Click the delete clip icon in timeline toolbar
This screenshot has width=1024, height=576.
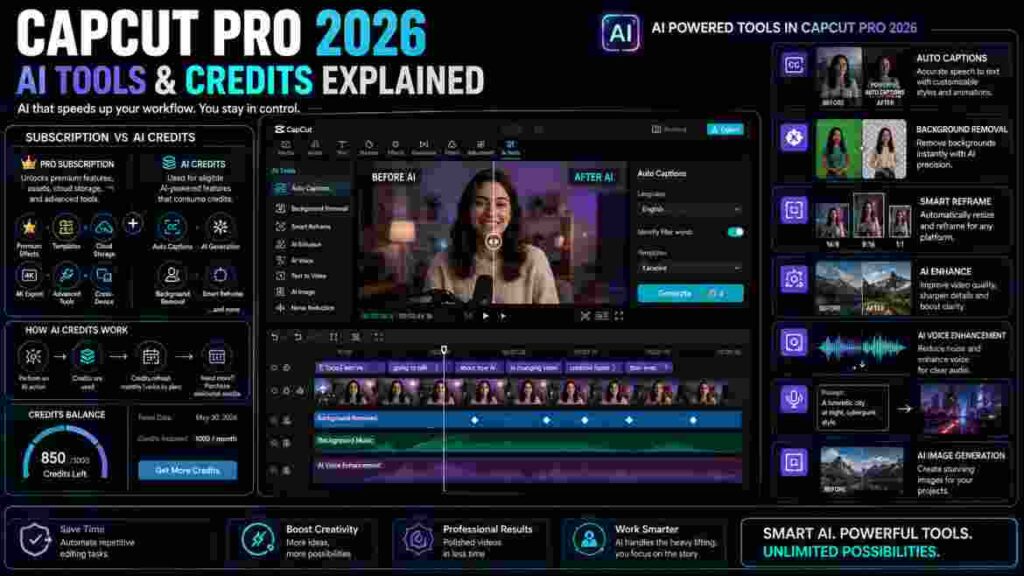point(356,337)
